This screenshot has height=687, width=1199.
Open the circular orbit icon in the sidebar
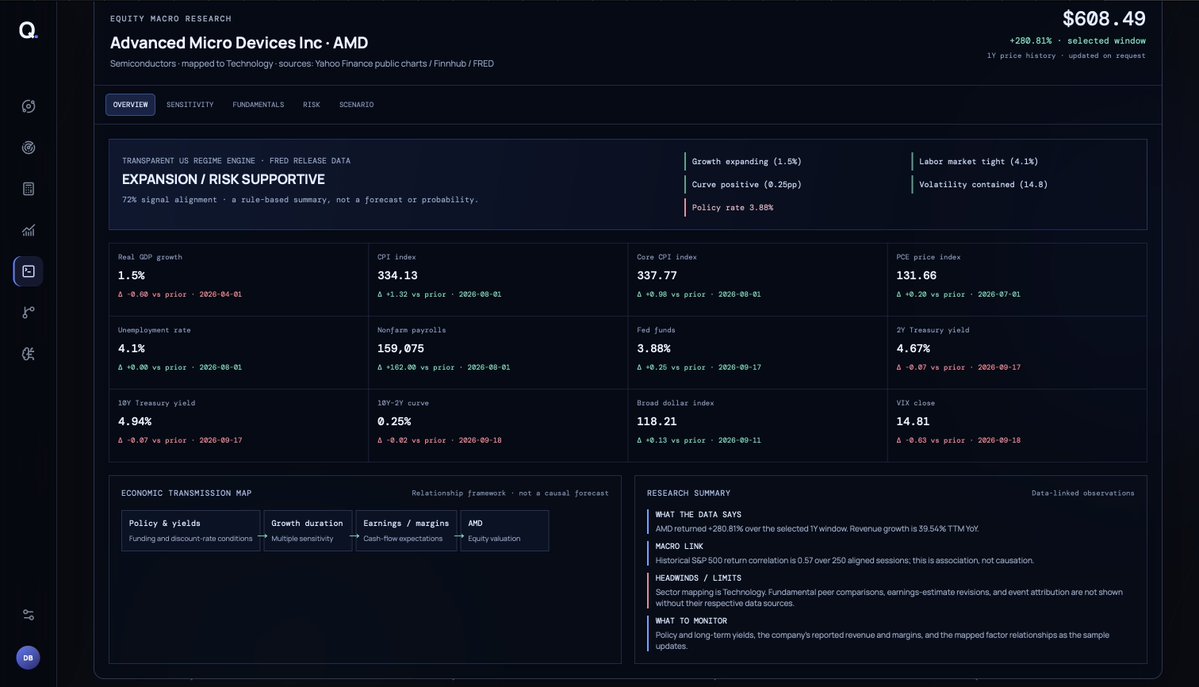pos(28,106)
